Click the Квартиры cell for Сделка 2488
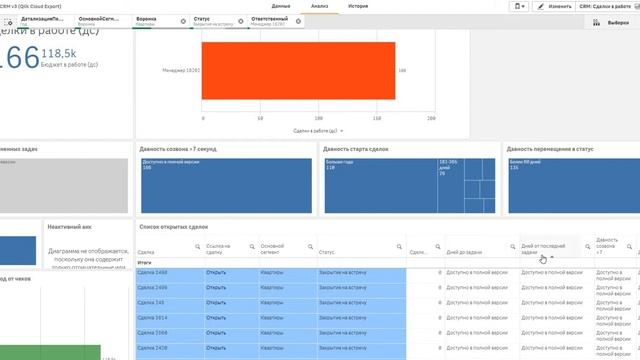 [x=288, y=276]
